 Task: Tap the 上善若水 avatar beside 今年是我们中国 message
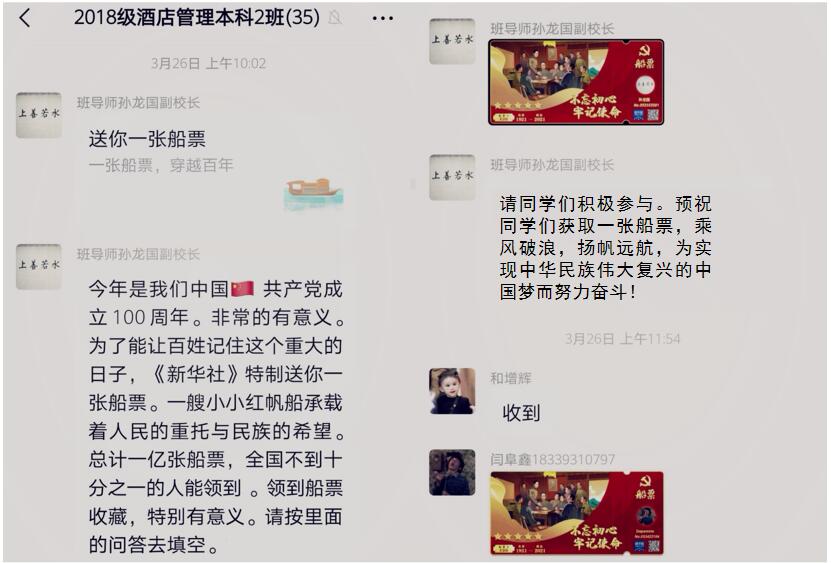click(39, 267)
